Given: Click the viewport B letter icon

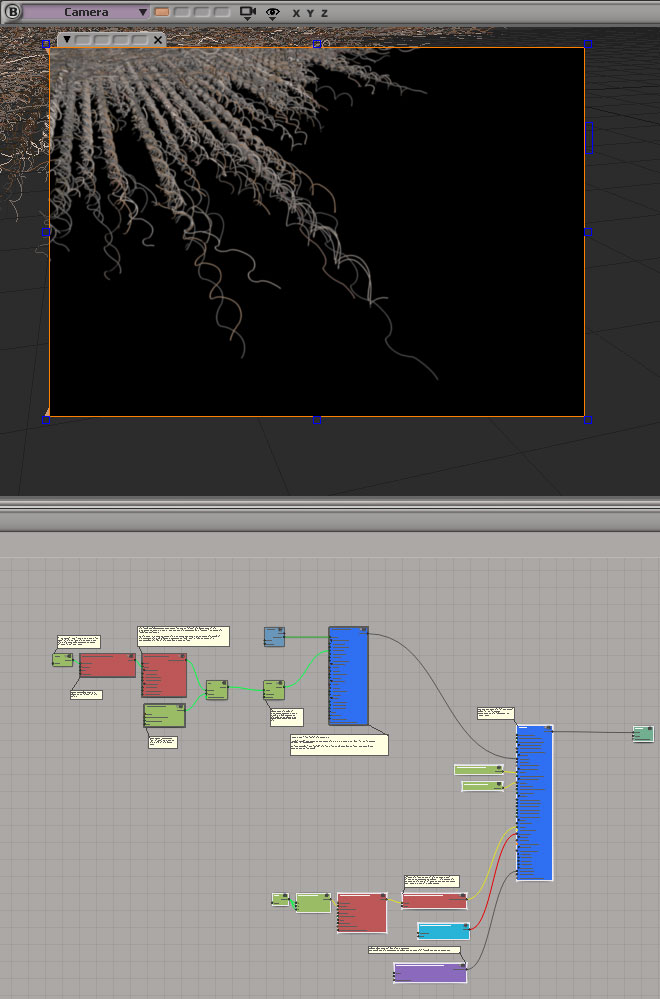Looking at the screenshot, I should click(12, 13).
